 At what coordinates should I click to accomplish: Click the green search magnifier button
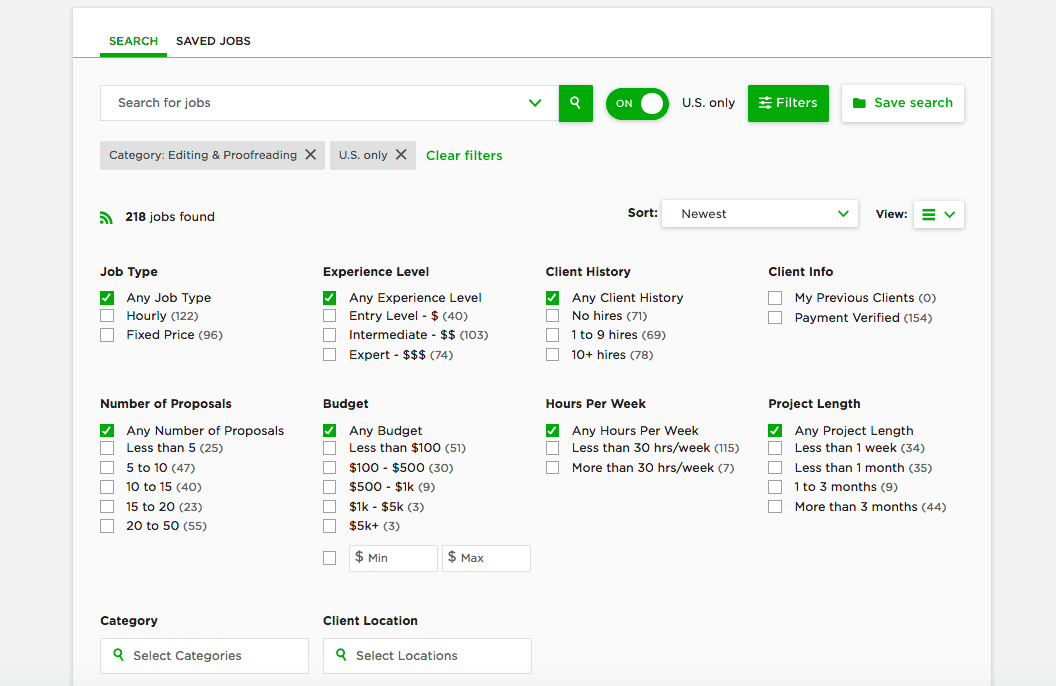(575, 103)
